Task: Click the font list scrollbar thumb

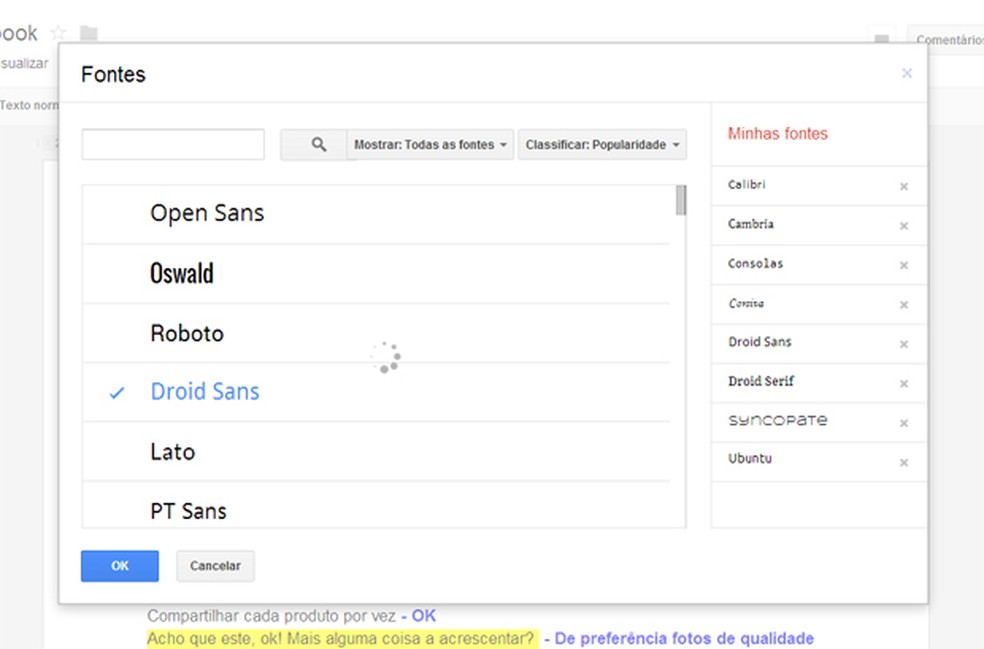Action: pyautogui.click(x=681, y=200)
